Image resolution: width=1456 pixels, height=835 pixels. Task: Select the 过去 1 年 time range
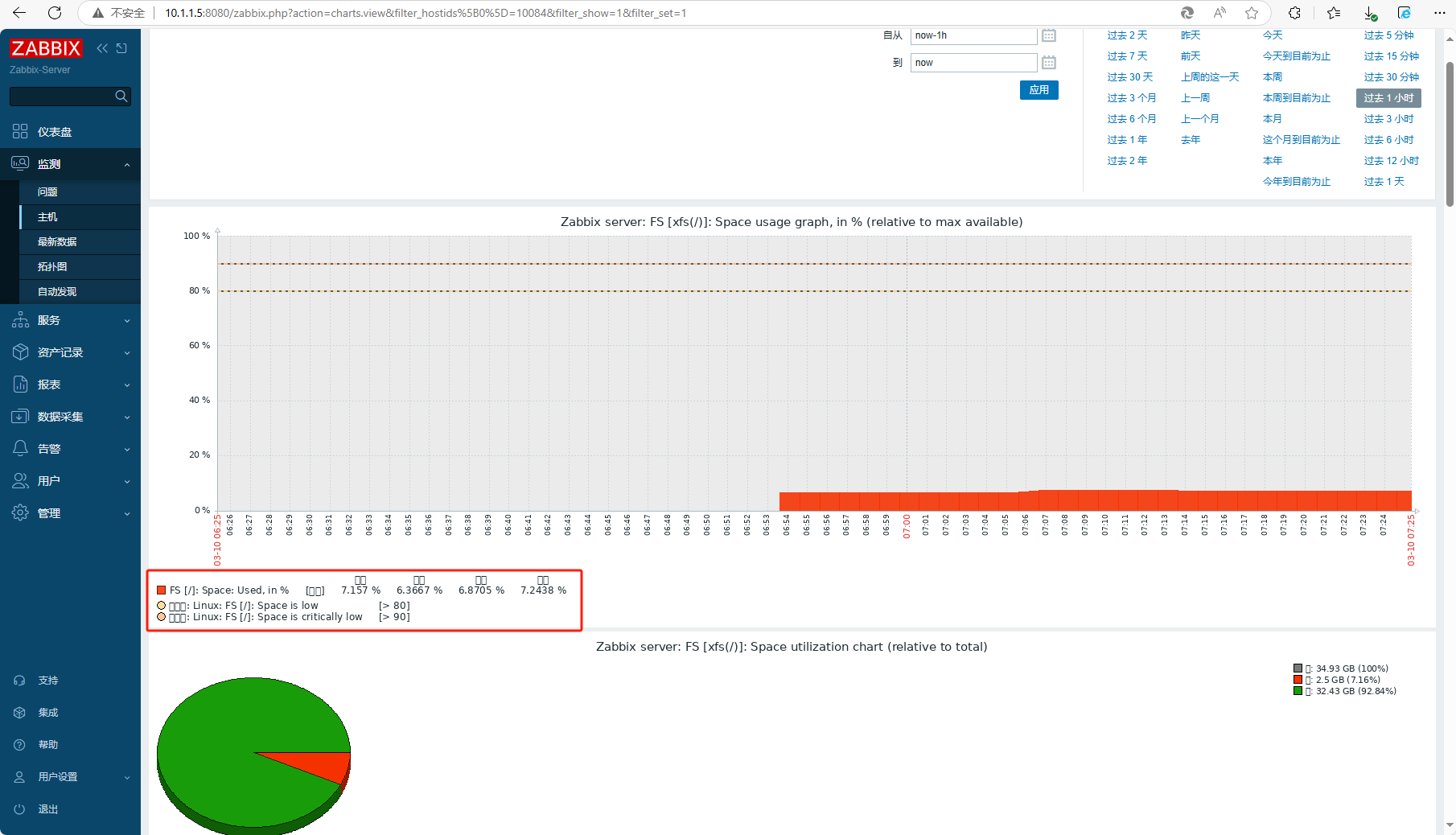pyautogui.click(x=1127, y=140)
